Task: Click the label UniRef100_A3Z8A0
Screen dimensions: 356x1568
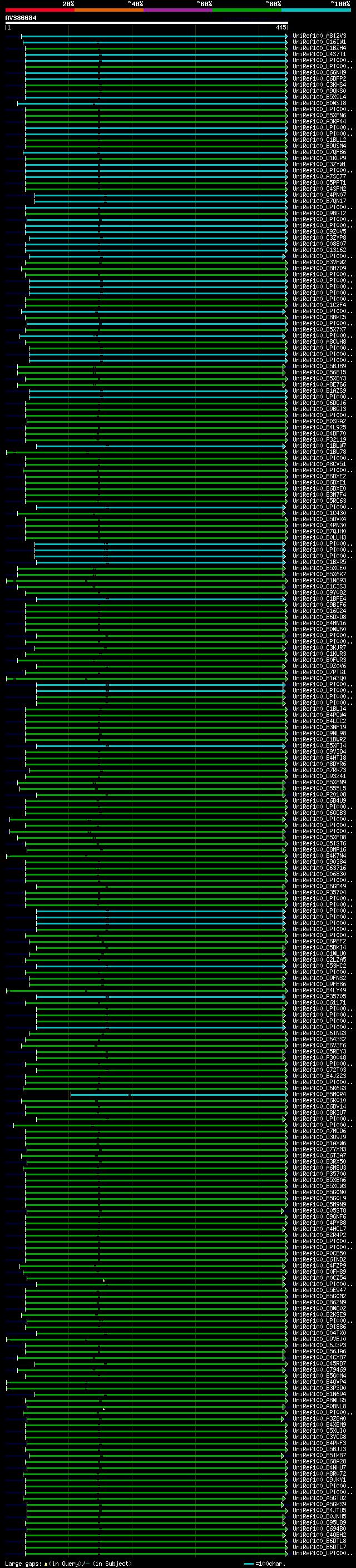Action: click(319, 1419)
